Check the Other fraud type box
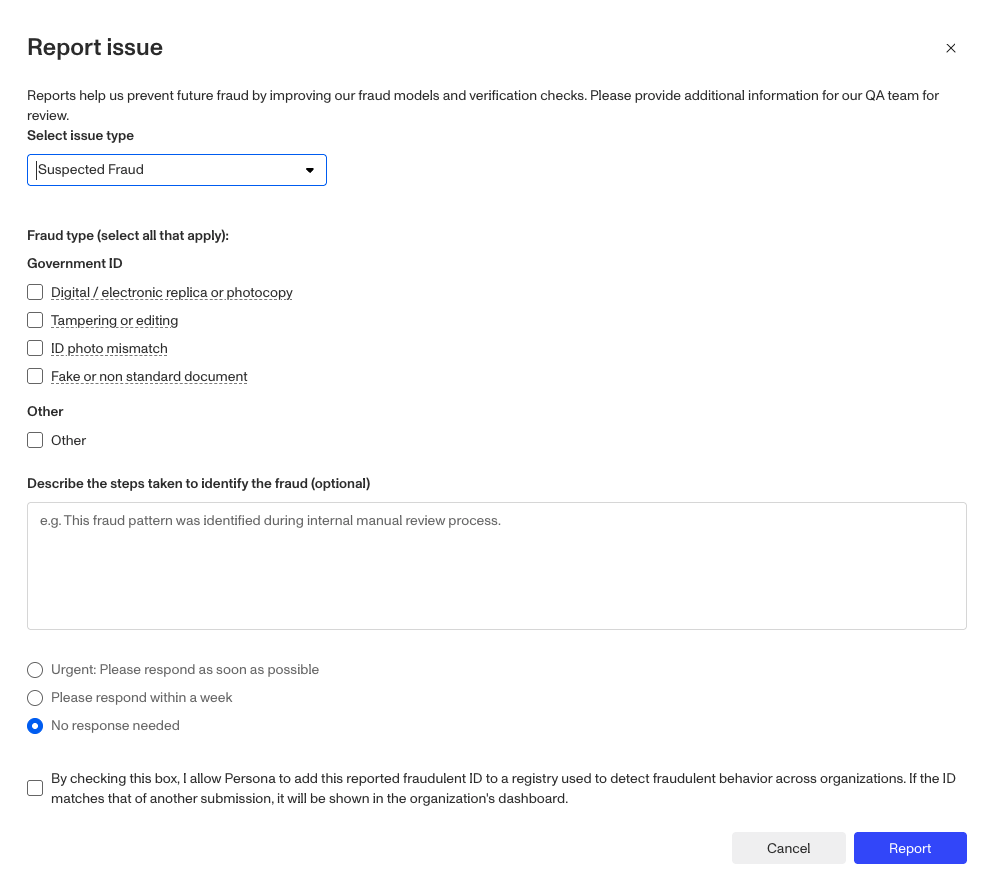1002x889 pixels. tap(35, 440)
